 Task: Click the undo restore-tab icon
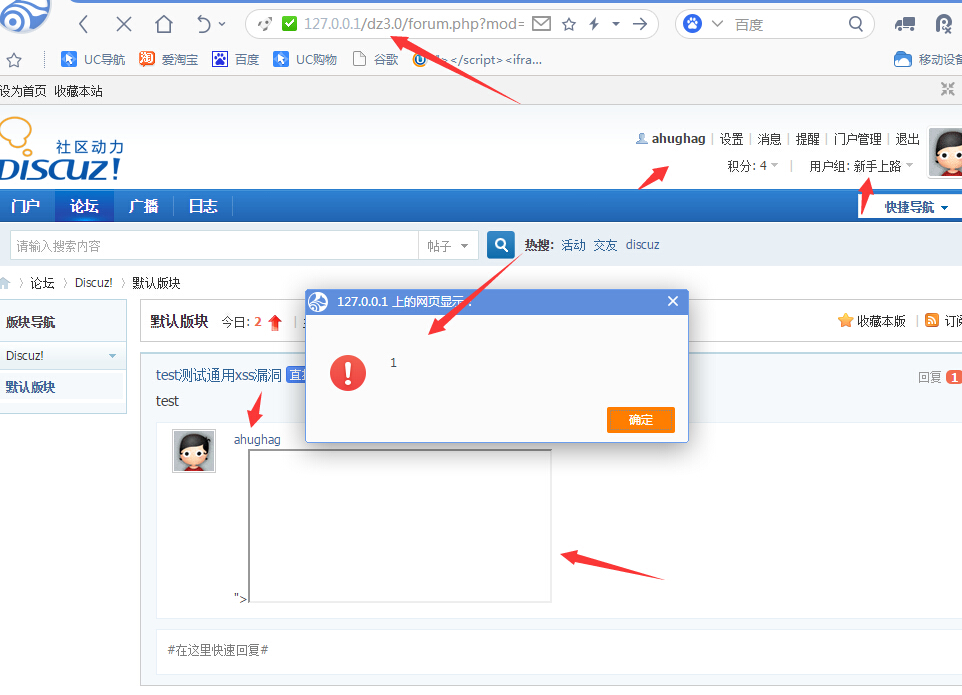[x=204, y=25]
